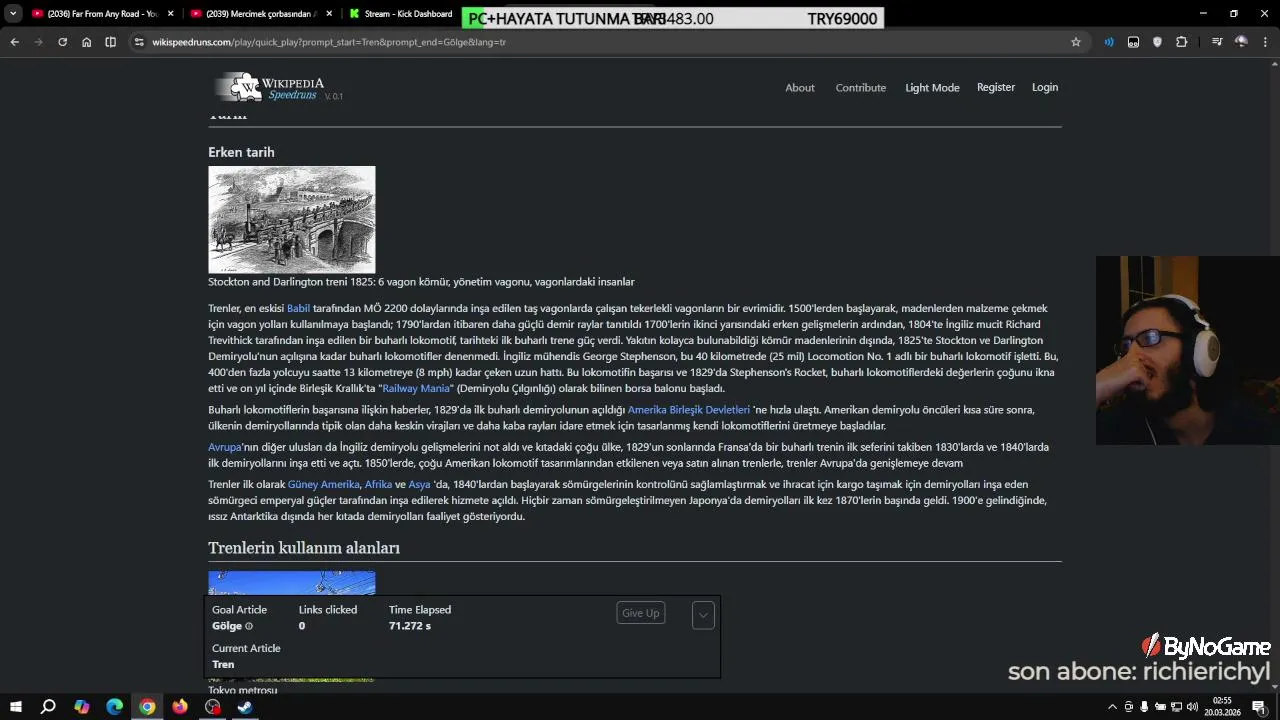Open the volume control in tray

(1192, 707)
